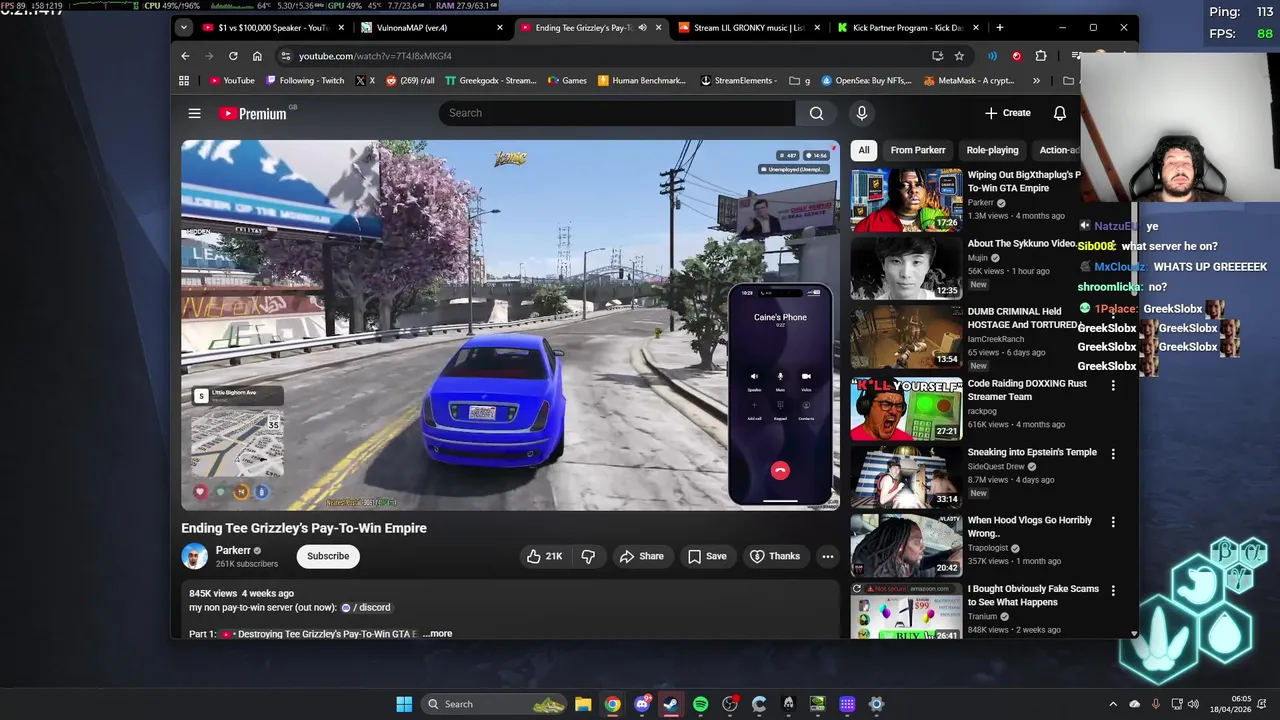Reload the page in Chrome
Image resolution: width=1280 pixels, height=720 pixels.
point(233,56)
